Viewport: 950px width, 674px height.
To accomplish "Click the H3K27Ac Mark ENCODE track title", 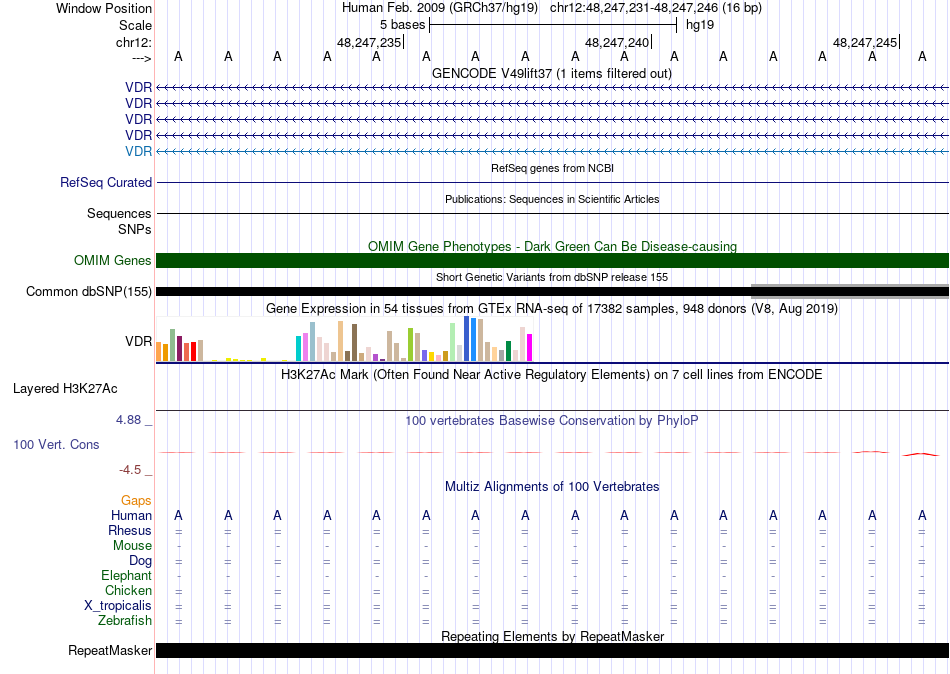I will pos(551,375).
